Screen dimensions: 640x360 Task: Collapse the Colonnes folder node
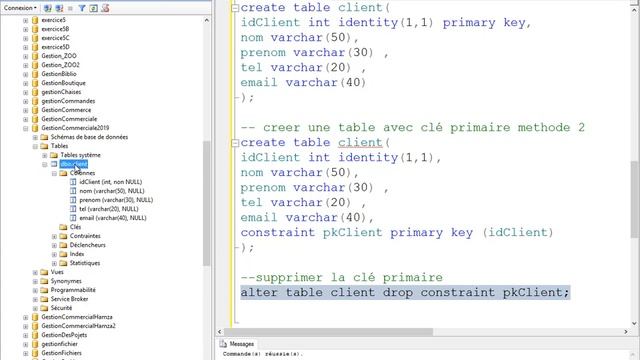tap(54, 173)
